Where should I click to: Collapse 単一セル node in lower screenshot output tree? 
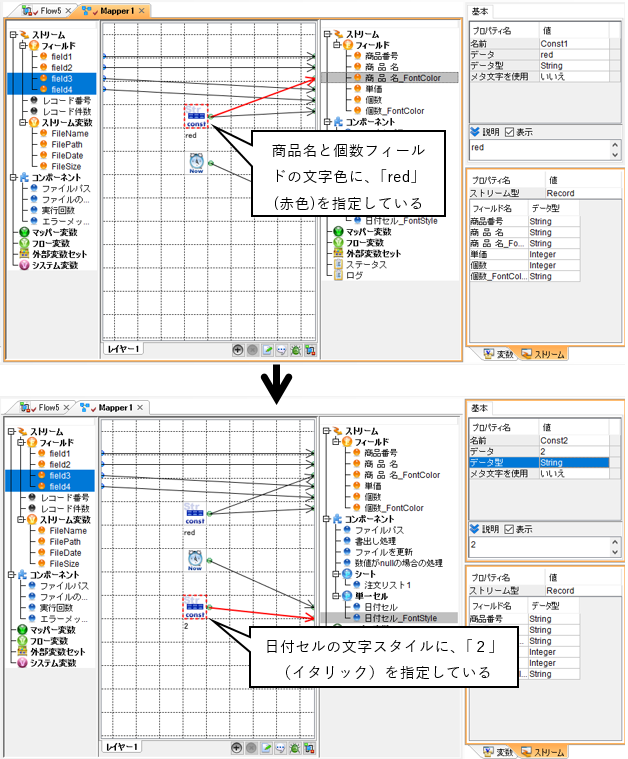pyautogui.click(x=336, y=596)
